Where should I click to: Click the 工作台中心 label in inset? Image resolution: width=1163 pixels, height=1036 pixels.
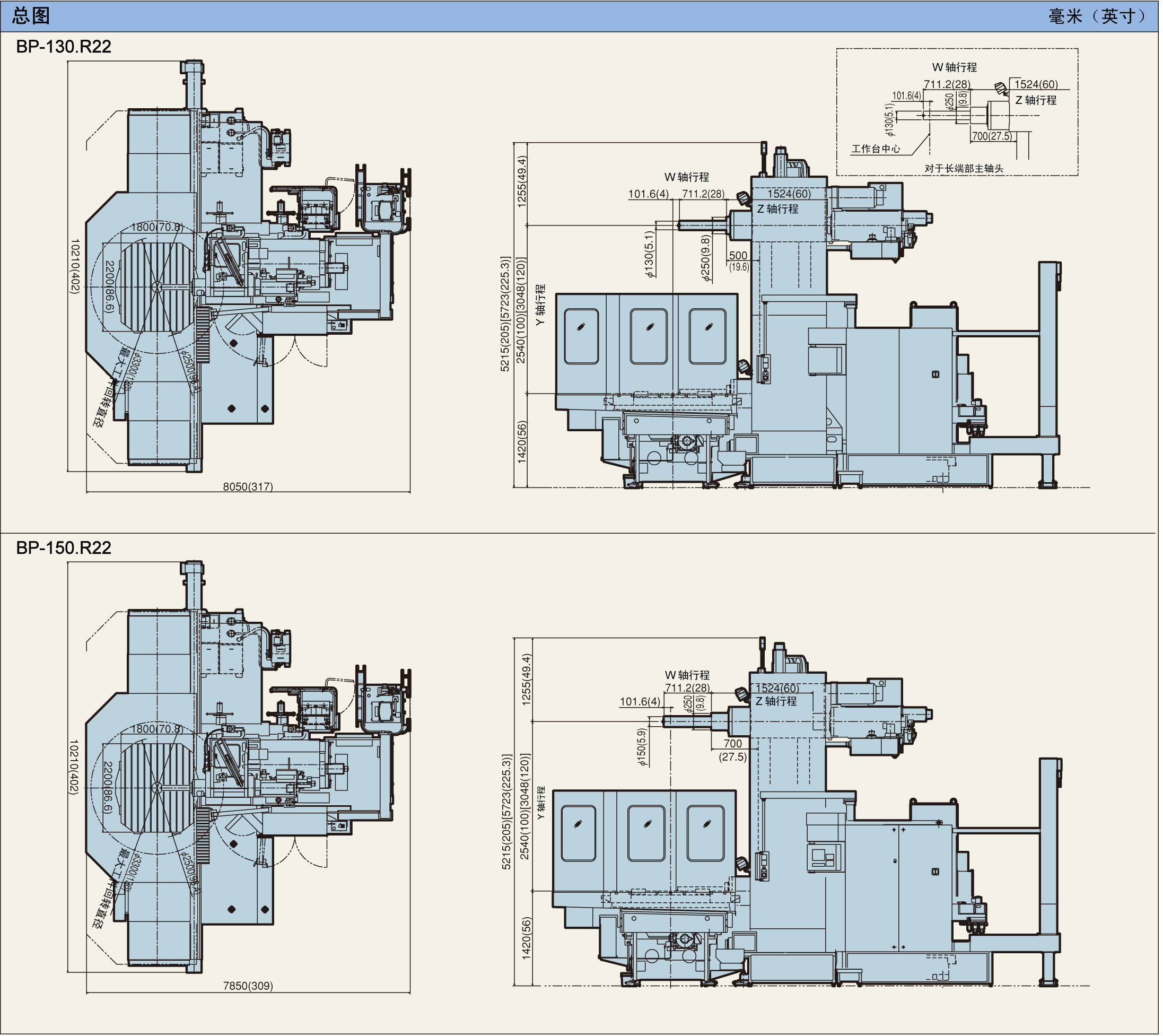coord(877,149)
